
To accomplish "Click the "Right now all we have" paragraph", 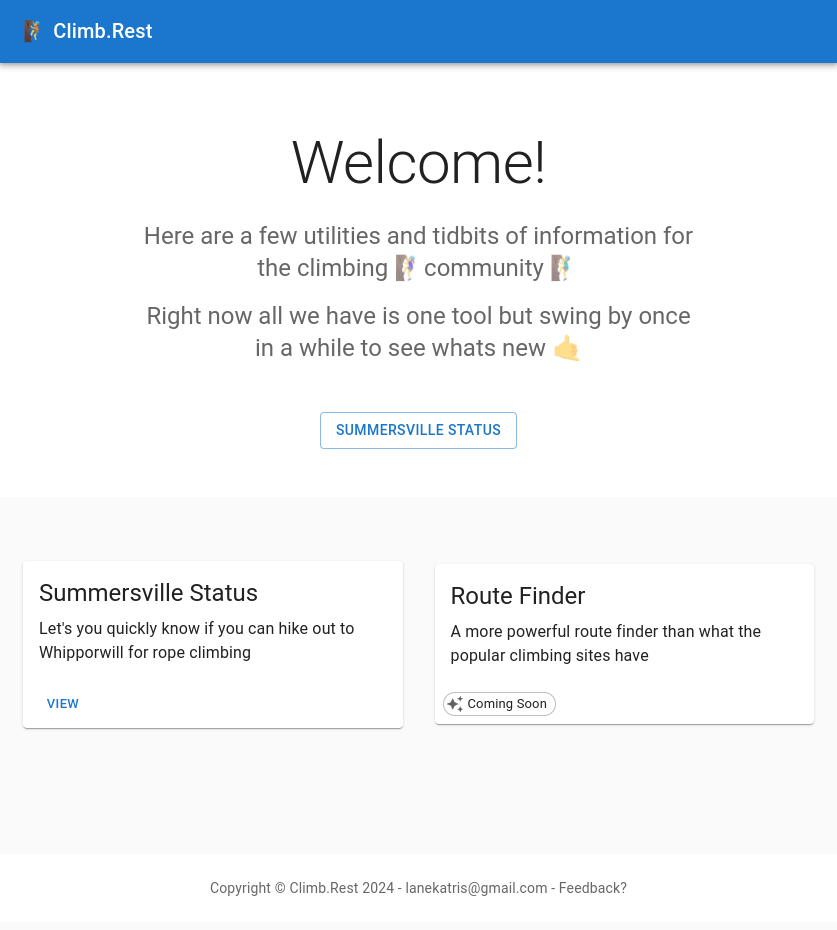I will pos(418,317).
